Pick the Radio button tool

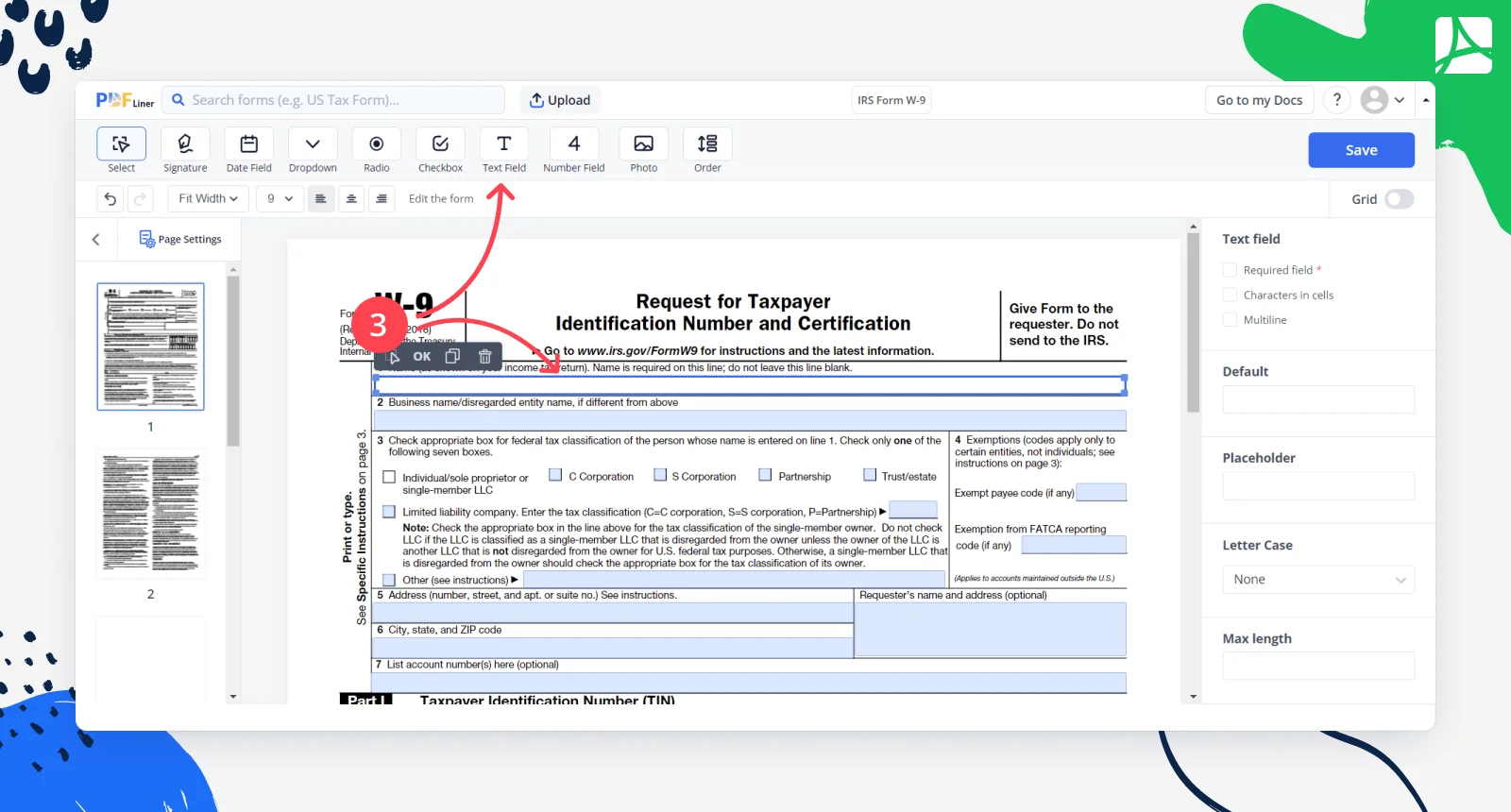(376, 151)
